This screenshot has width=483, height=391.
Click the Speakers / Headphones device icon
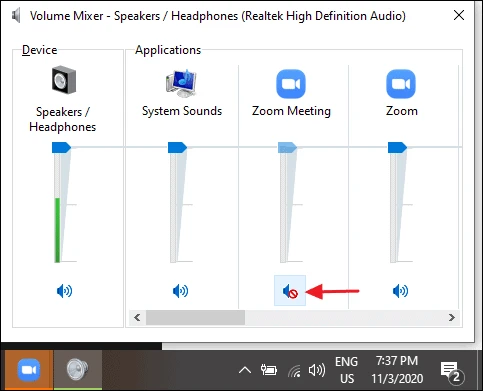point(64,79)
